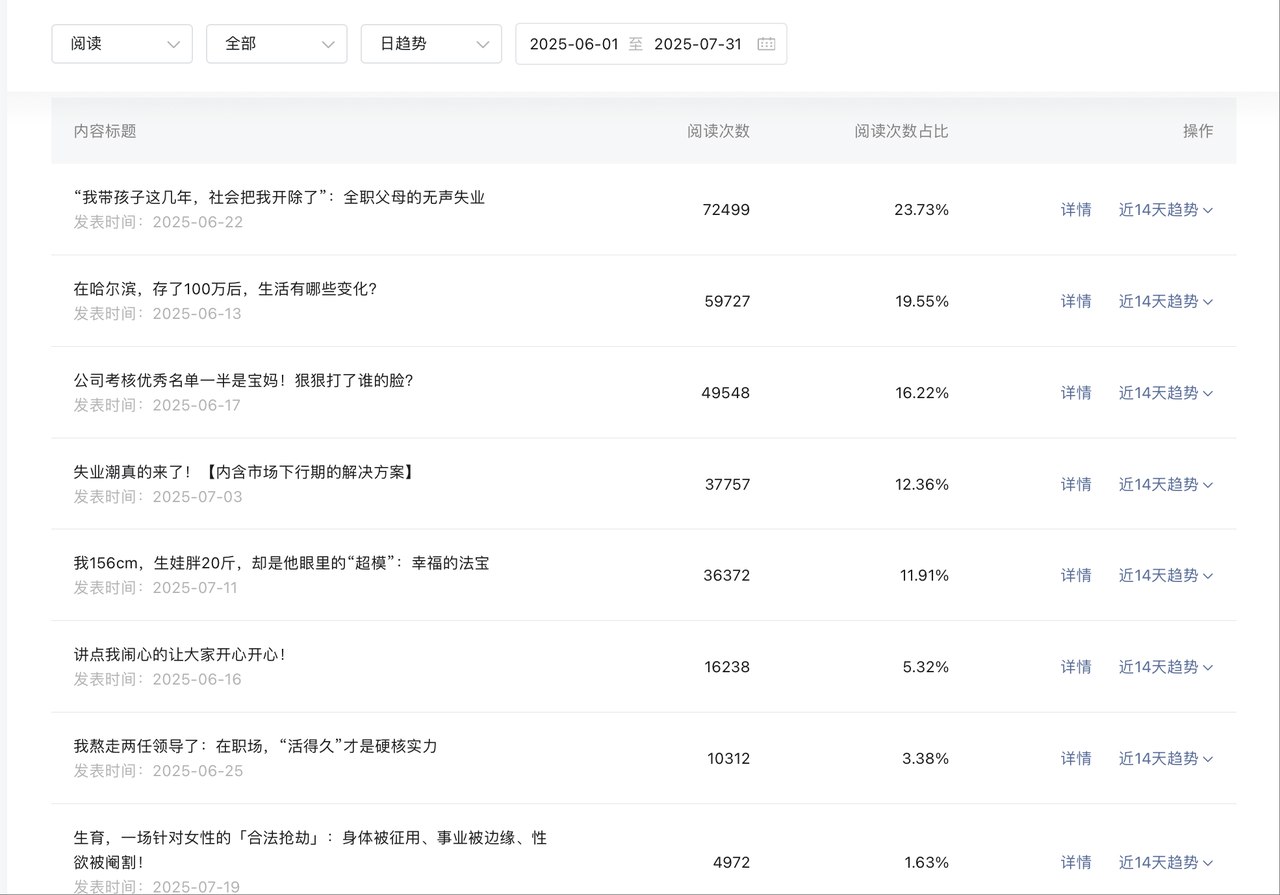Viewport: 1280px width, 895px height.
Task: Click the 操作 column header
Action: point(1198,131)
